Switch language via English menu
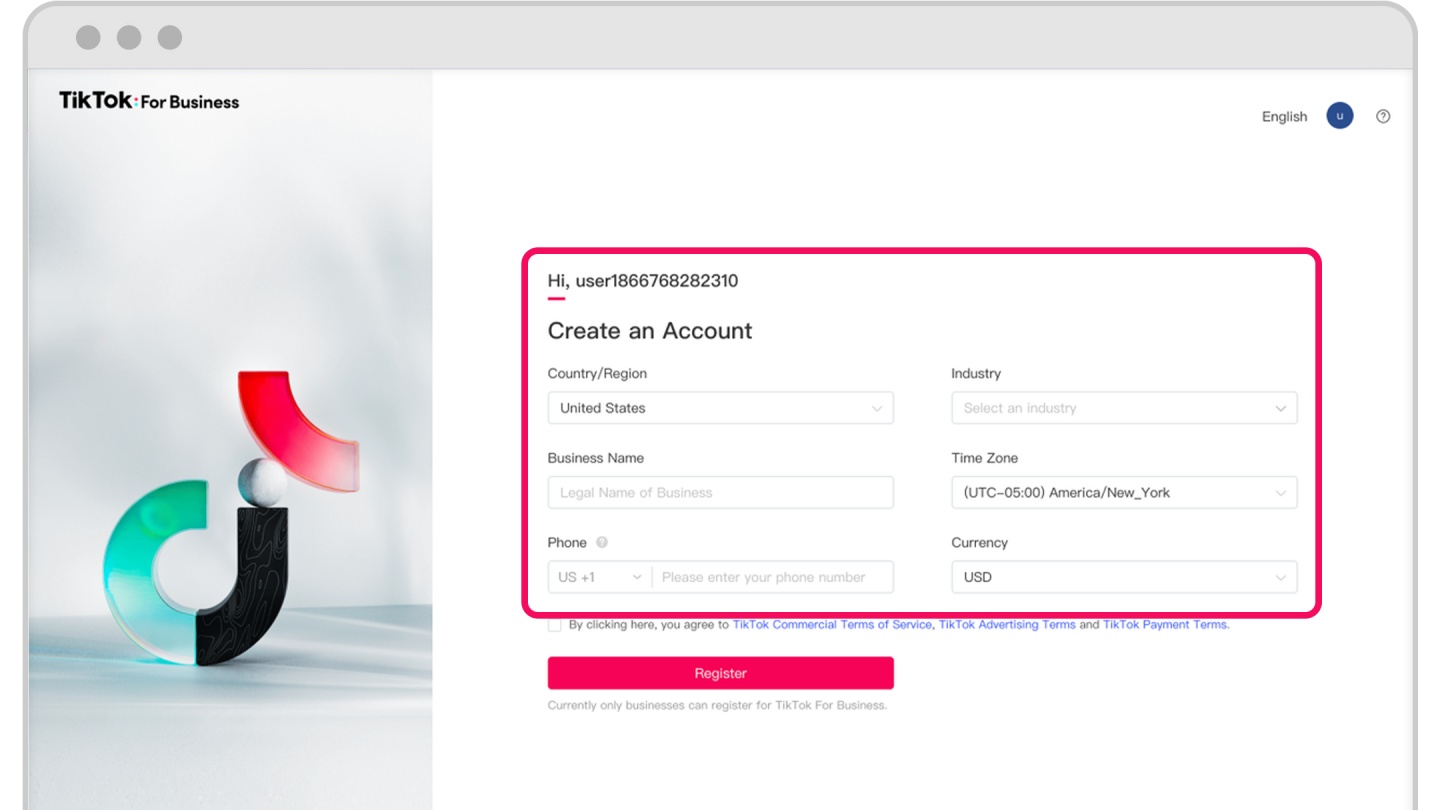Image resolution: width=1440 pixels, height=810 pixels. tap(1284, 117)
